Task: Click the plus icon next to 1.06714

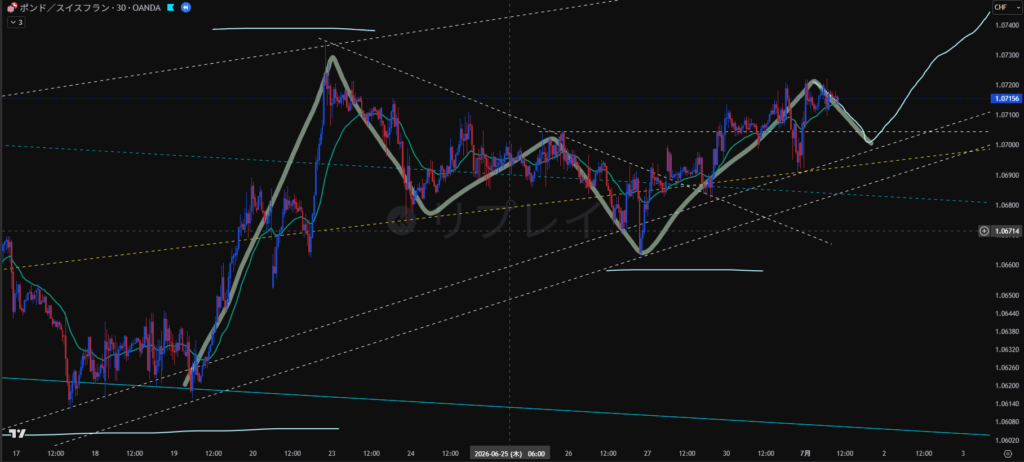Action: [984, 231]
